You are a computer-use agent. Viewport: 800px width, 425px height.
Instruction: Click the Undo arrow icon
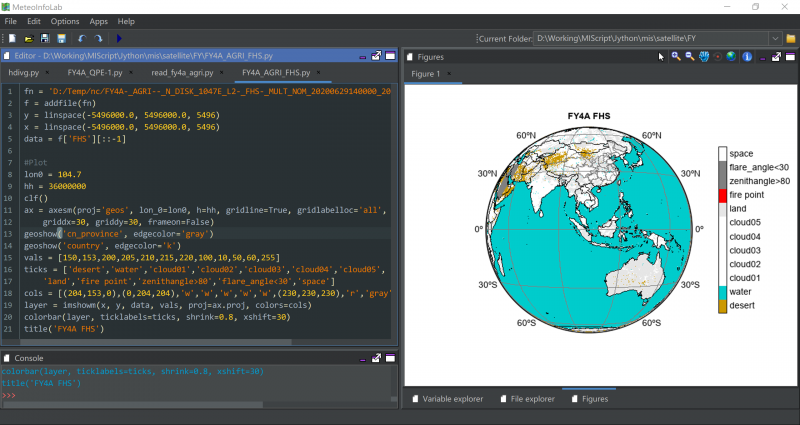[x=81, y=38]
